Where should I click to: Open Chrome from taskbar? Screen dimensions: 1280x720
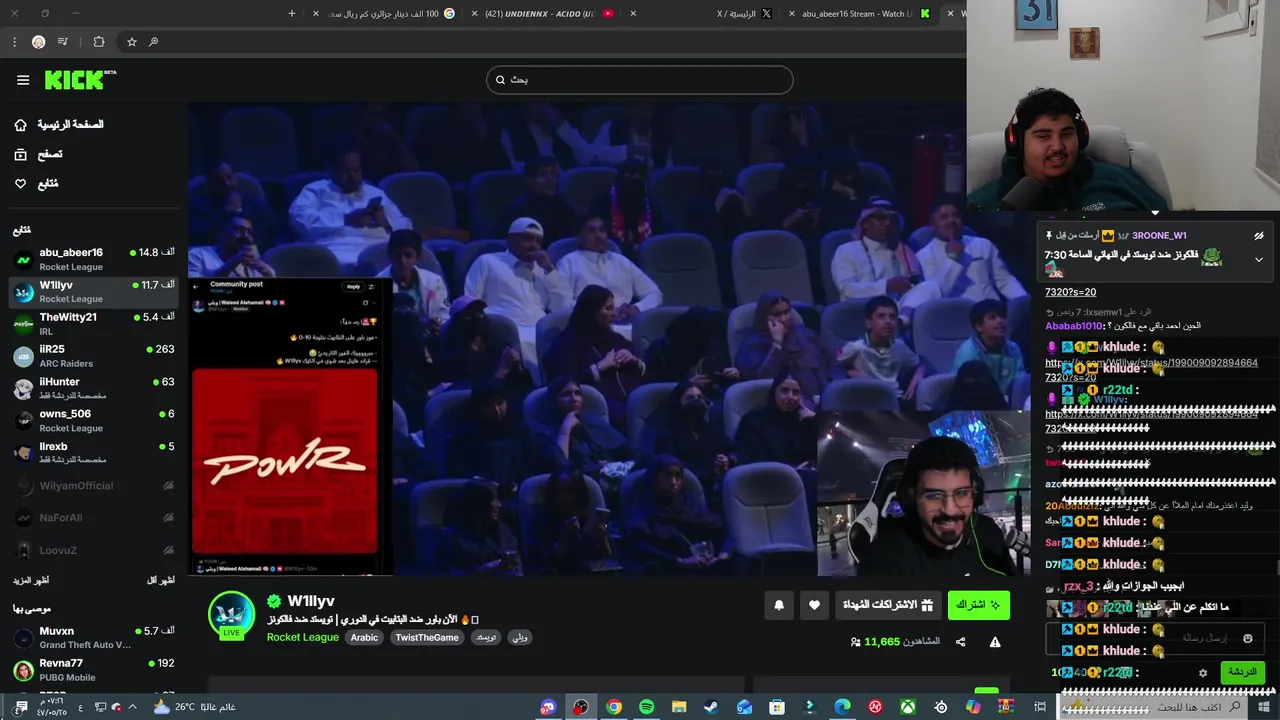(614, 707)
